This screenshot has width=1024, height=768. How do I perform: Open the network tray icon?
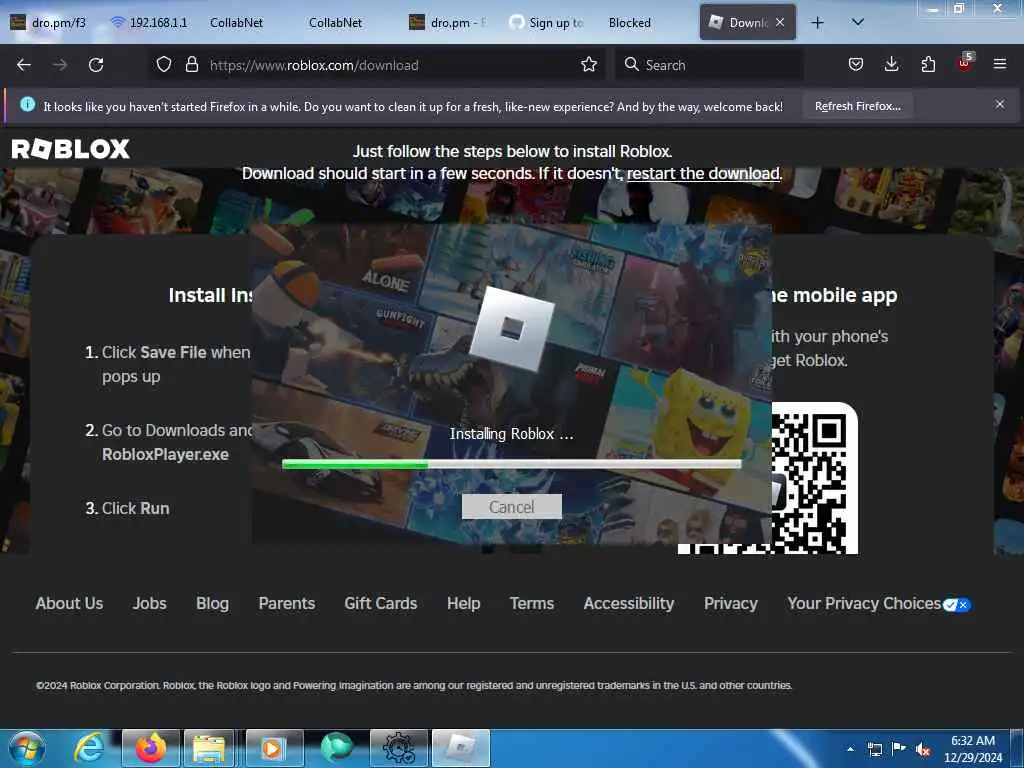click(874, 749)
